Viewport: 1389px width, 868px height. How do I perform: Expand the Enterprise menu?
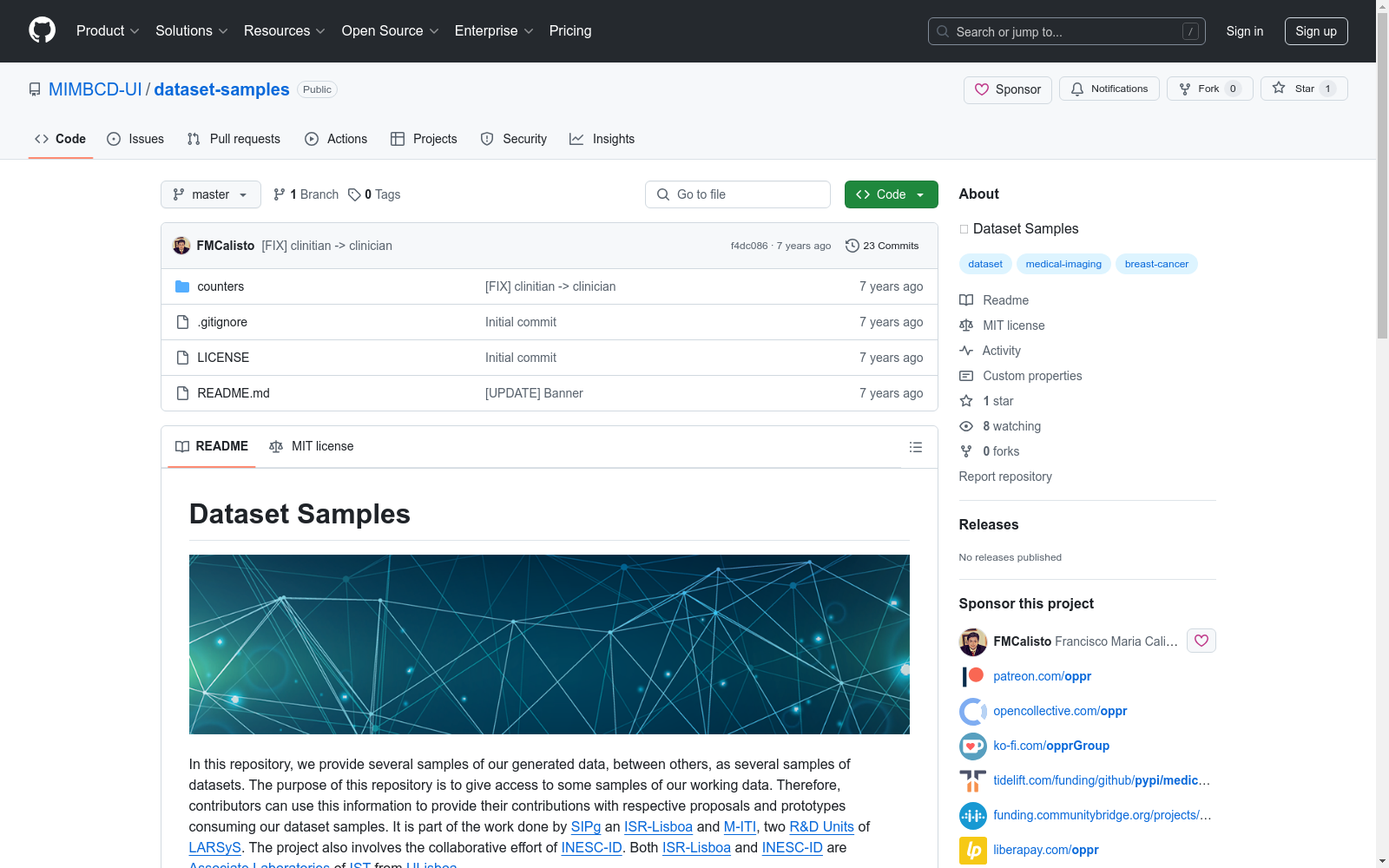coord(494,30)
